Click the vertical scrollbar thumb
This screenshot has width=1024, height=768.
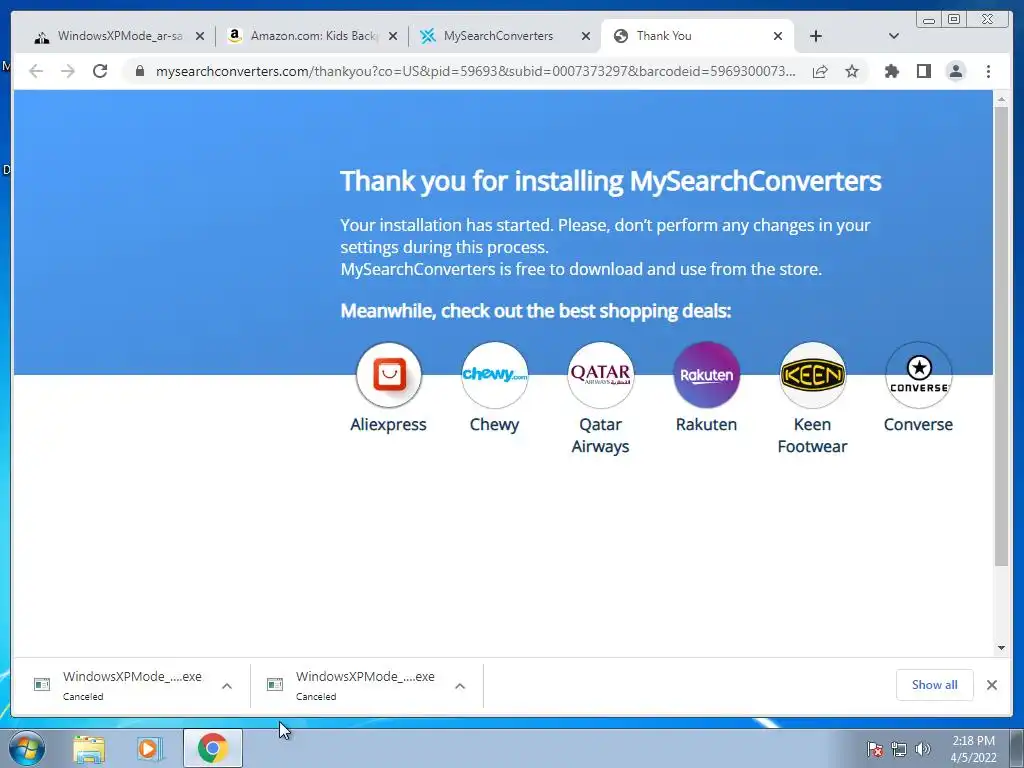[x=1001, y=336]
